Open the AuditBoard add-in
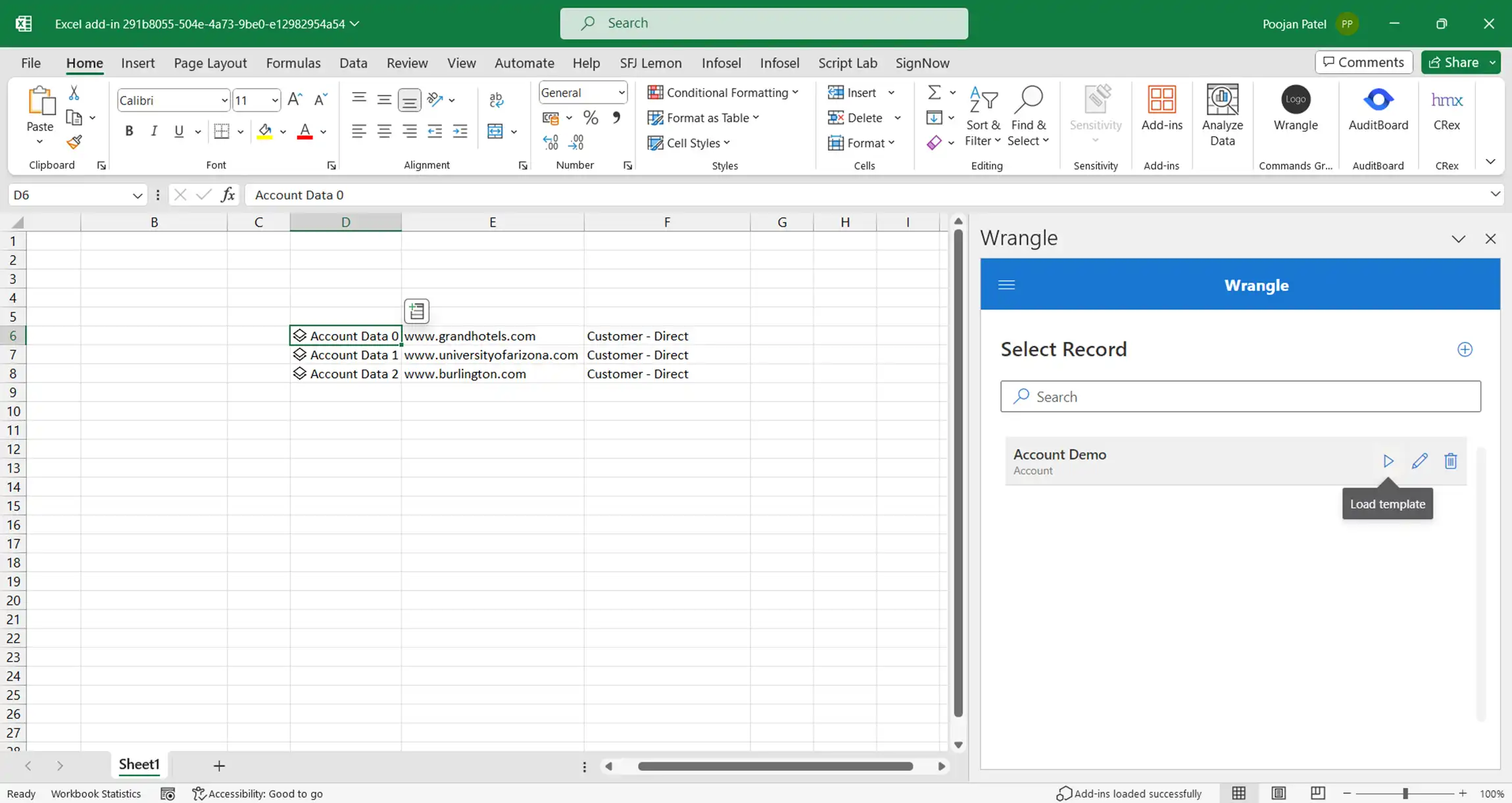This screenshot has width=1512, height=803. (x=1378, y=109)
